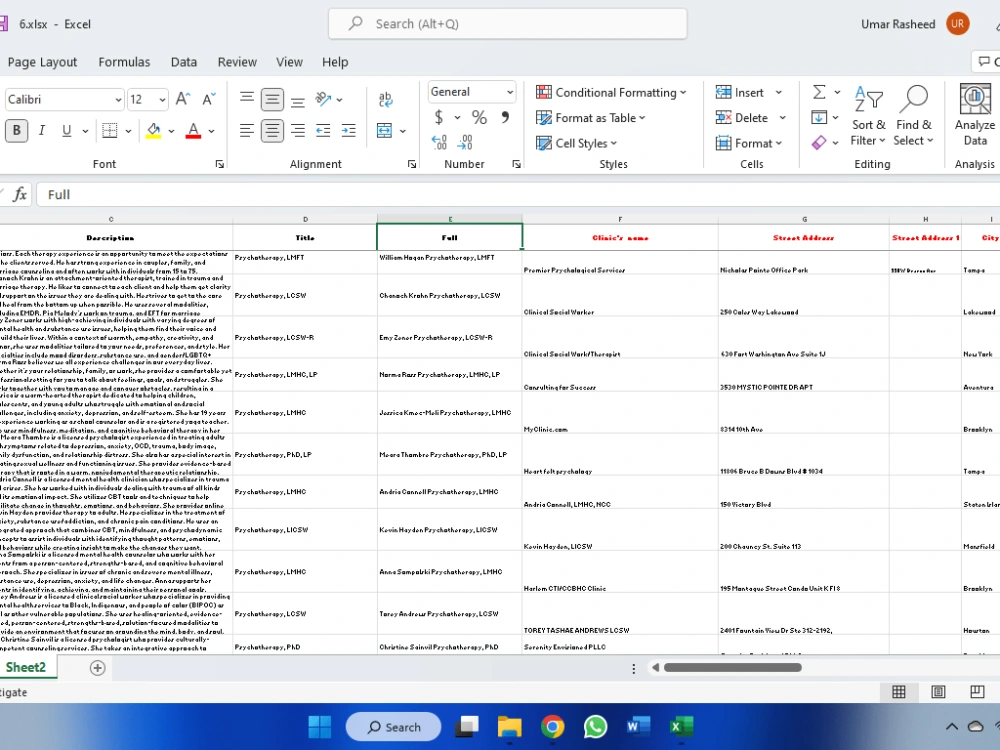Open fill color dropdown arrow
The width and height of the screenshot is (1000, 750).
click(171, 131)
